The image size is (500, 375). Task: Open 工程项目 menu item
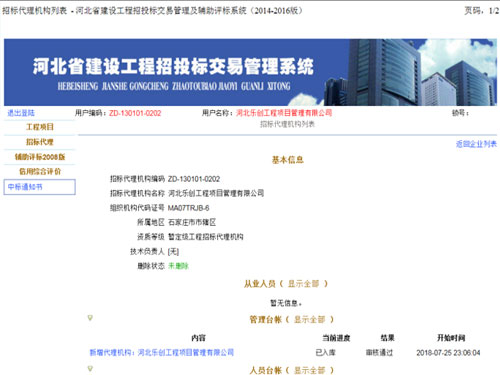(40, 127)
